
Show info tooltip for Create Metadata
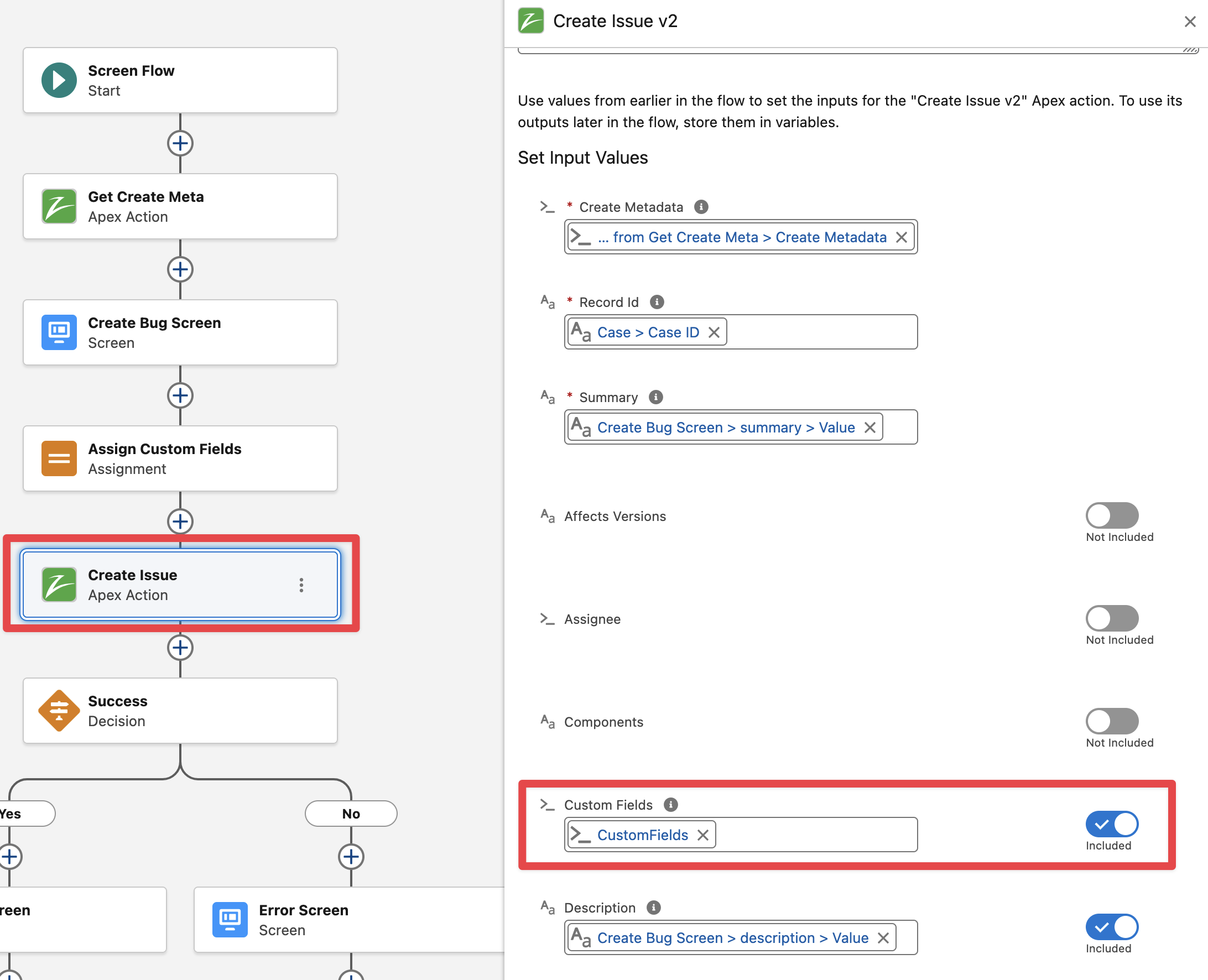click(701, 207)
